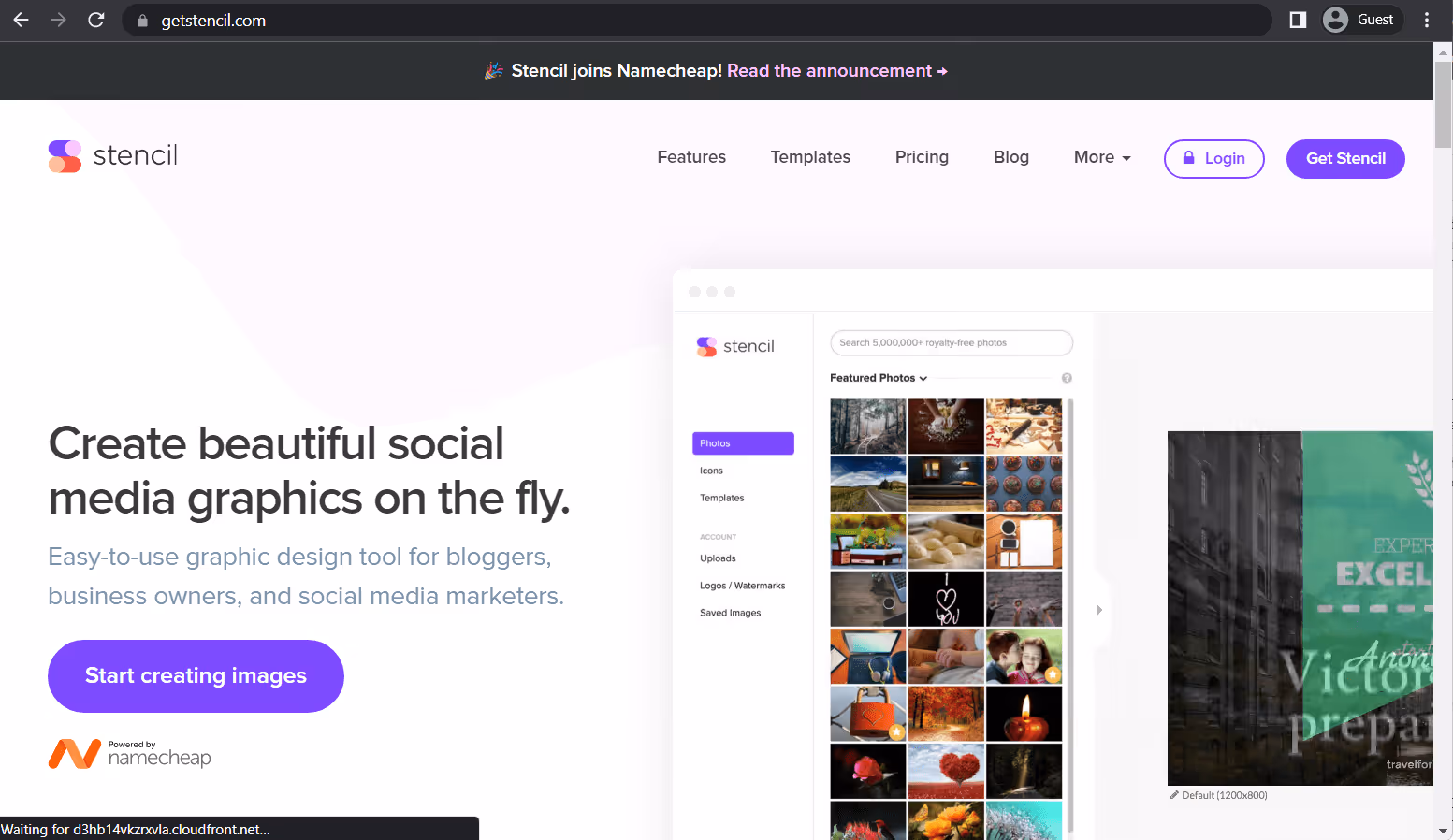The height and width of the screenshot is (840, 1453).
Task: Click the Default (1200x800) size label
Action: [1219, 795]
